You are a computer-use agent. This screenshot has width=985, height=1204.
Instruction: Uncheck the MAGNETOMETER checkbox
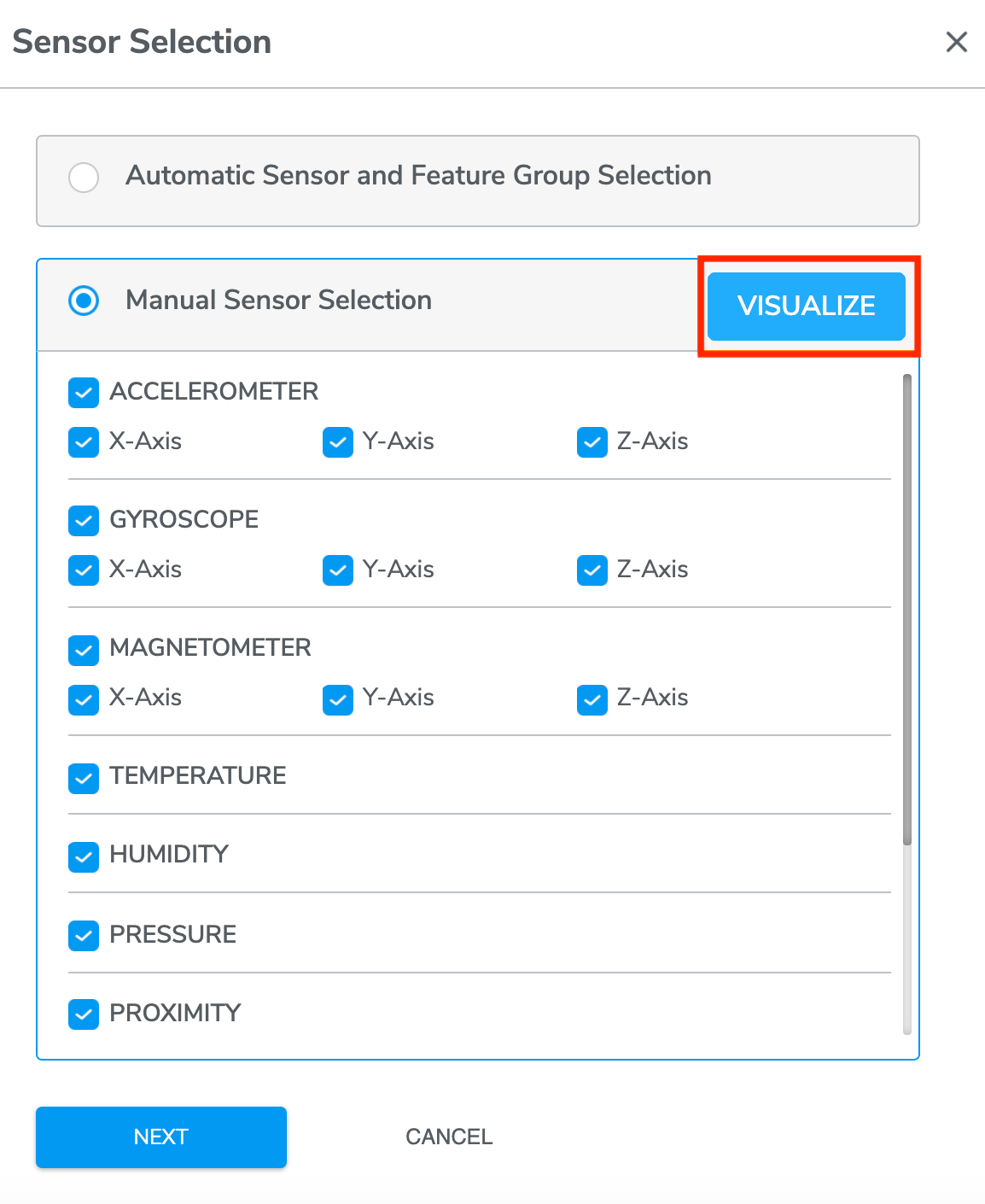(x=84, y=649)
